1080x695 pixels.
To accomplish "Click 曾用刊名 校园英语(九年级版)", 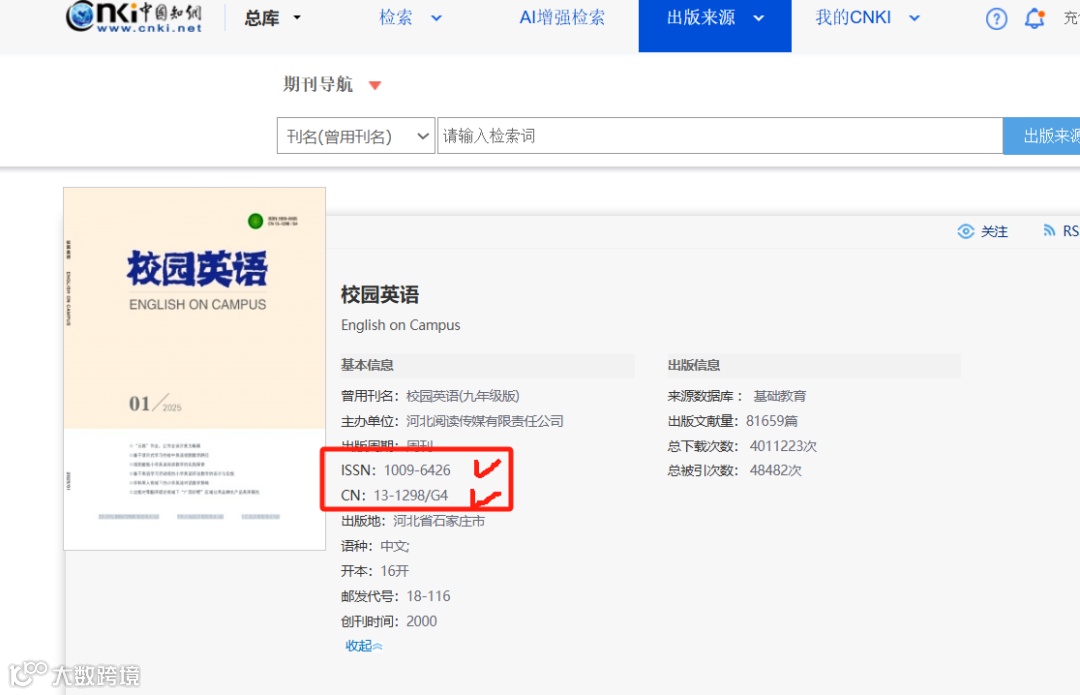I will [x=430, y=396].
